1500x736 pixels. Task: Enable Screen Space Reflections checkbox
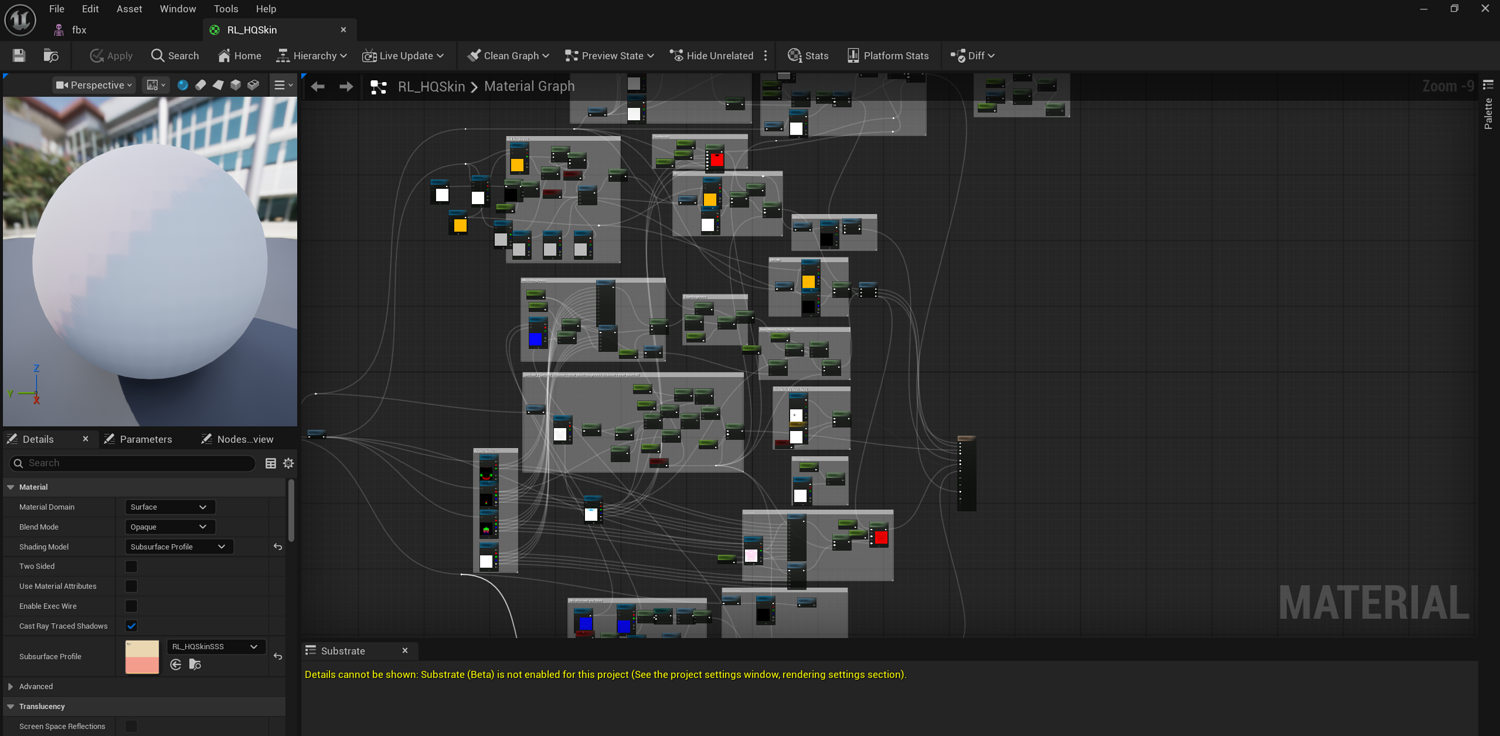pyautogui.click(x=131, y=726)
